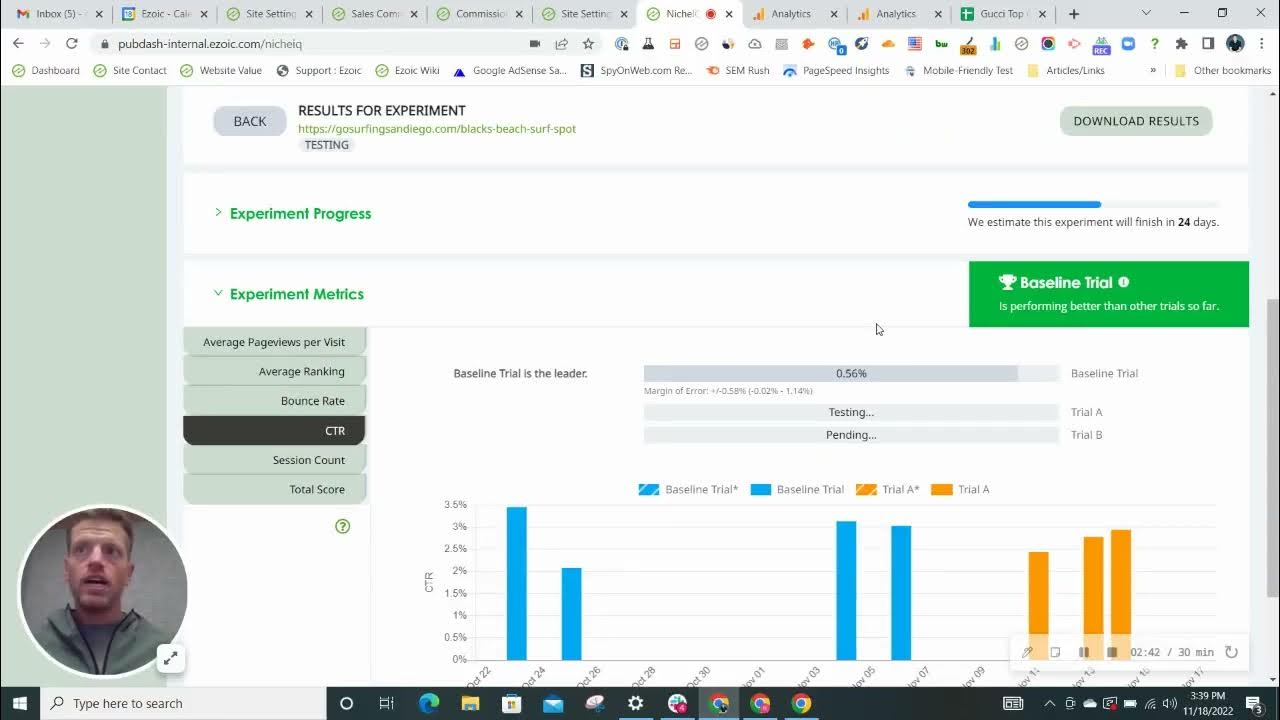
Task: Open the metrics help question mark icon
Action: (x=343, y=526)
